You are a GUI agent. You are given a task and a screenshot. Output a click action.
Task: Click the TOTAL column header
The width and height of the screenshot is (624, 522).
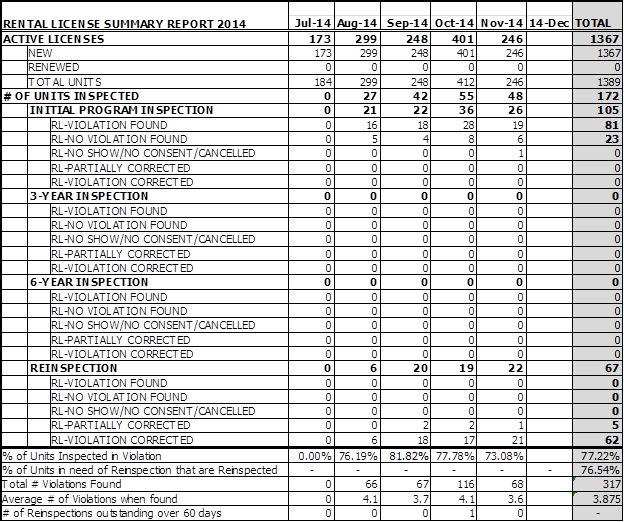coord(598,22)
